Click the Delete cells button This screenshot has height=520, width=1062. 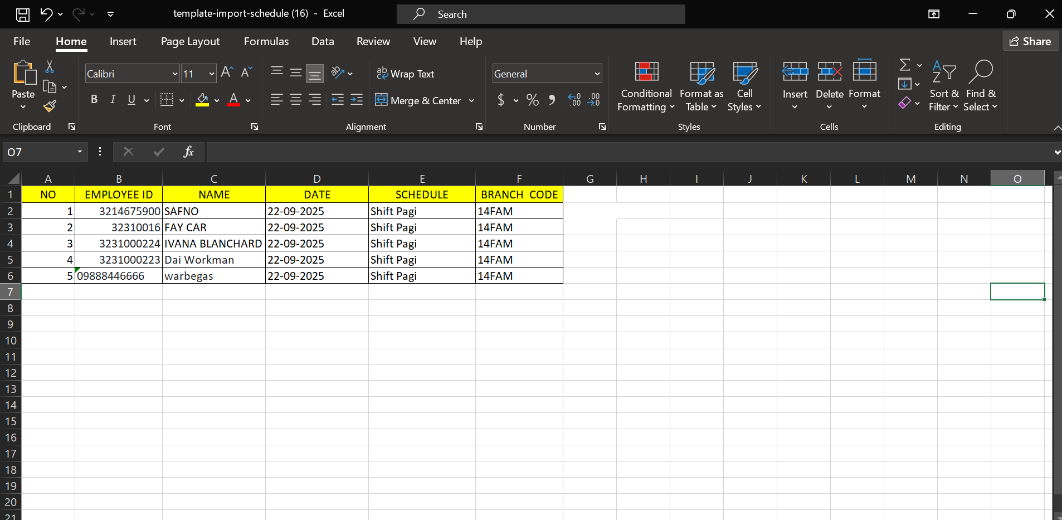[x=829, y=86]
